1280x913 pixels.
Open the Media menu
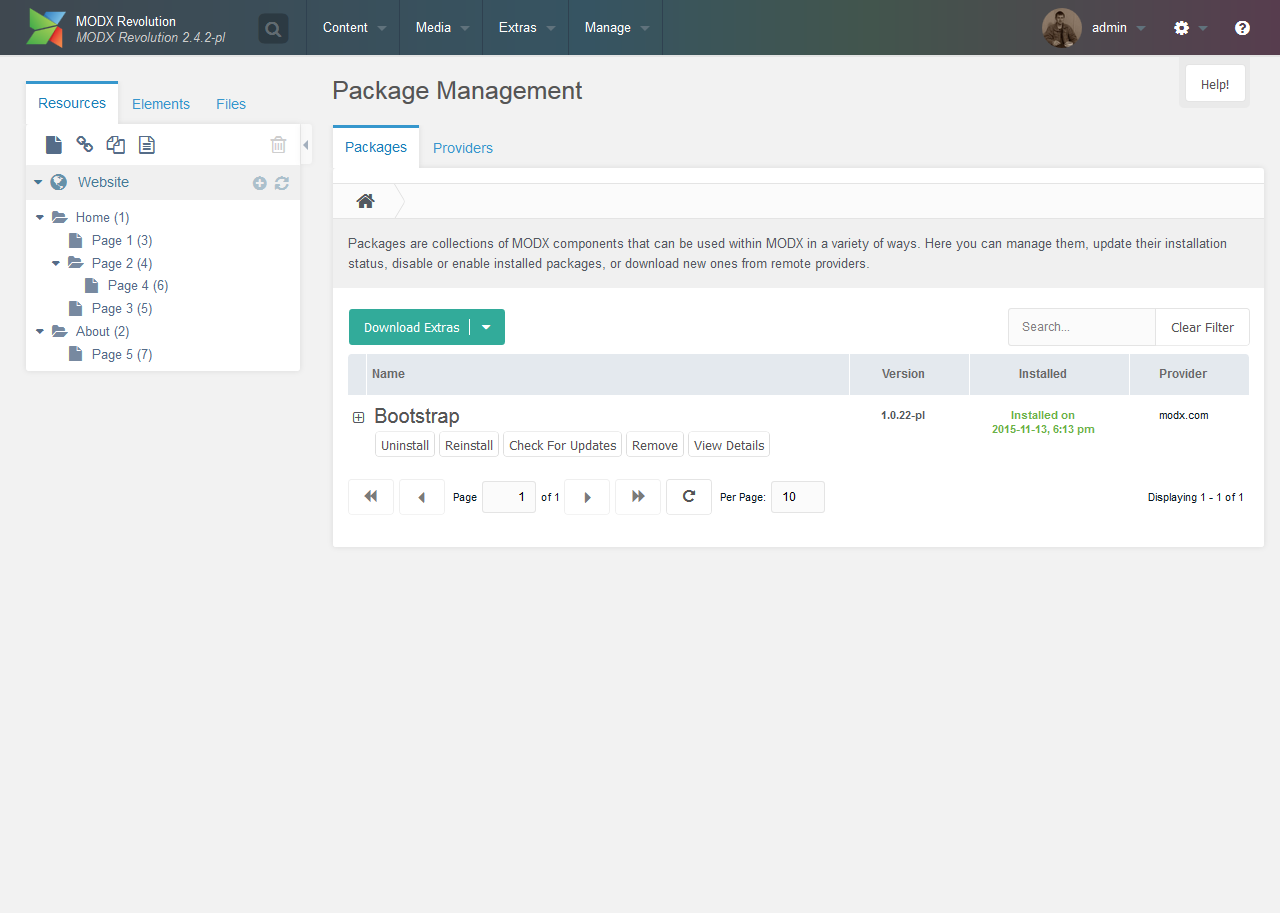click(442, 28)
